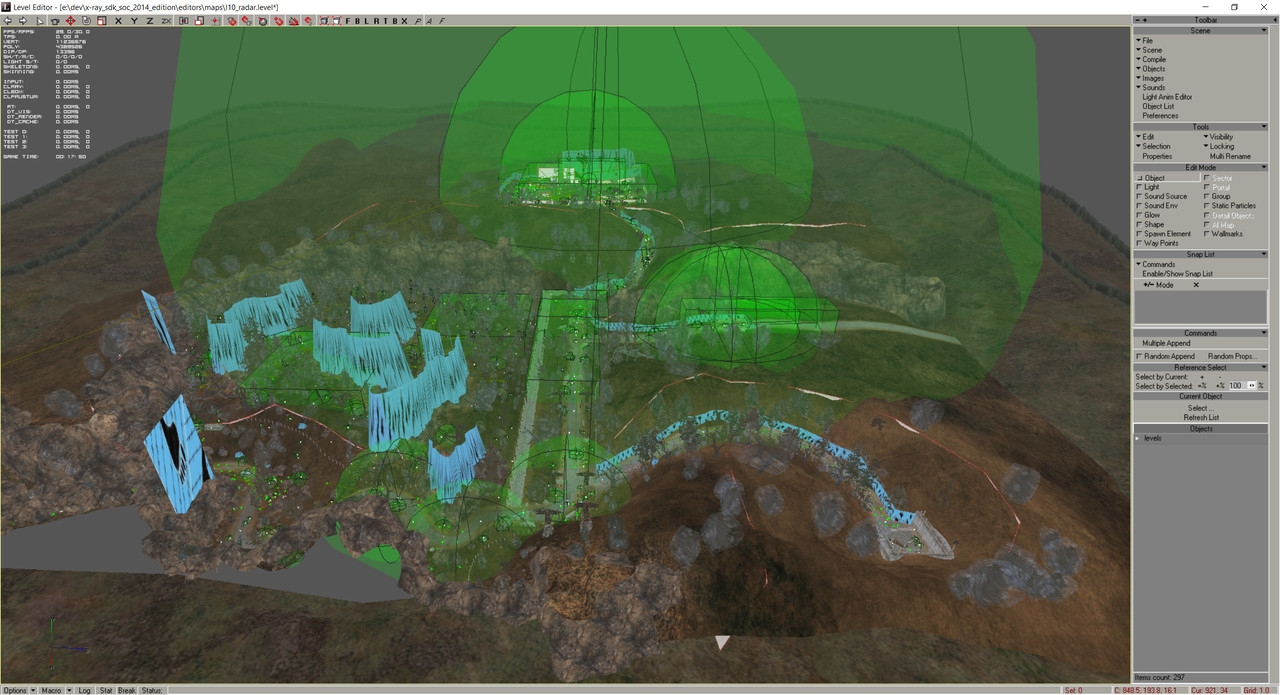
Task: Click the Snap List X clear icon
Action: 1196,285
